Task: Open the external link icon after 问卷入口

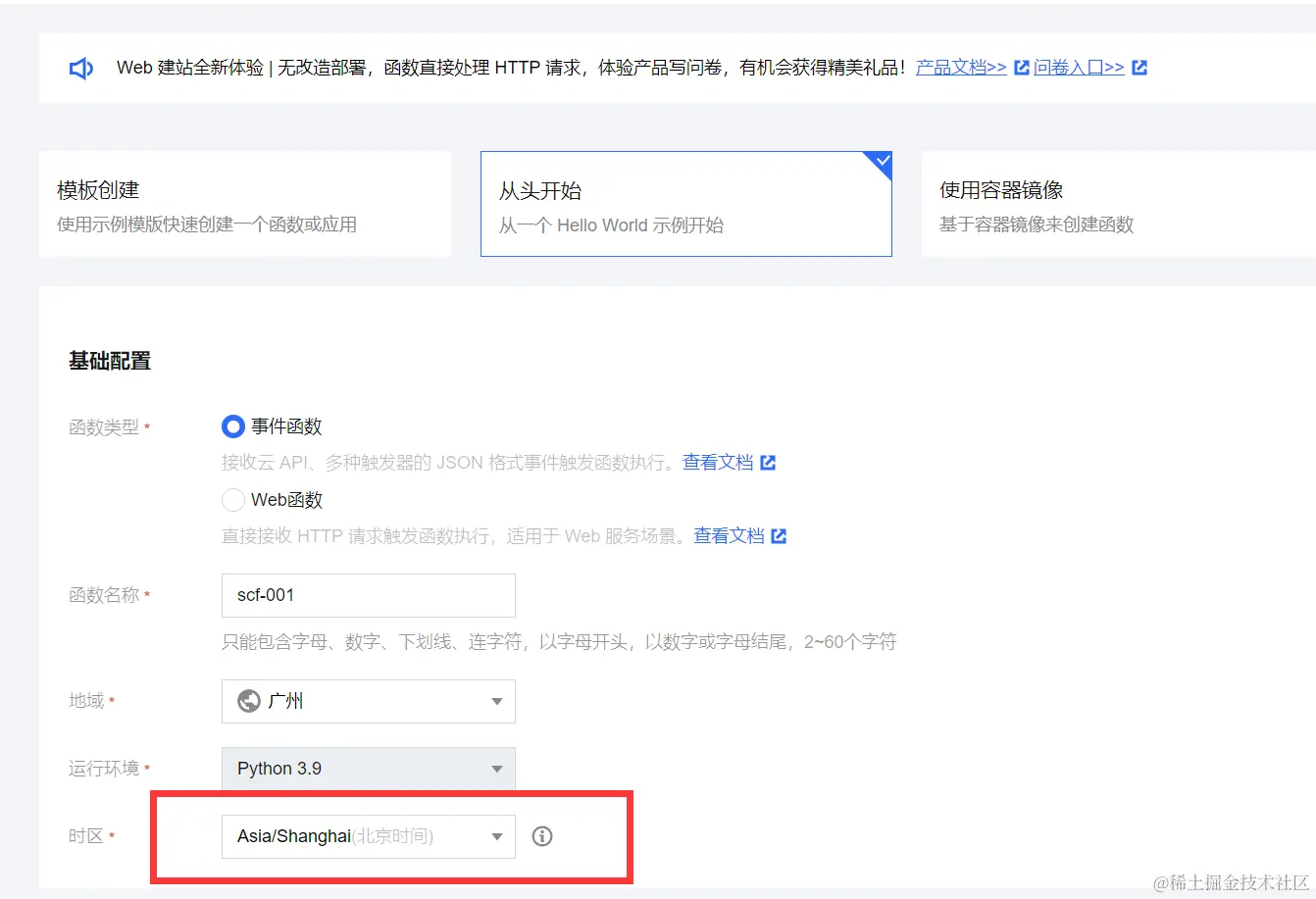Action: click(1139, 67)
